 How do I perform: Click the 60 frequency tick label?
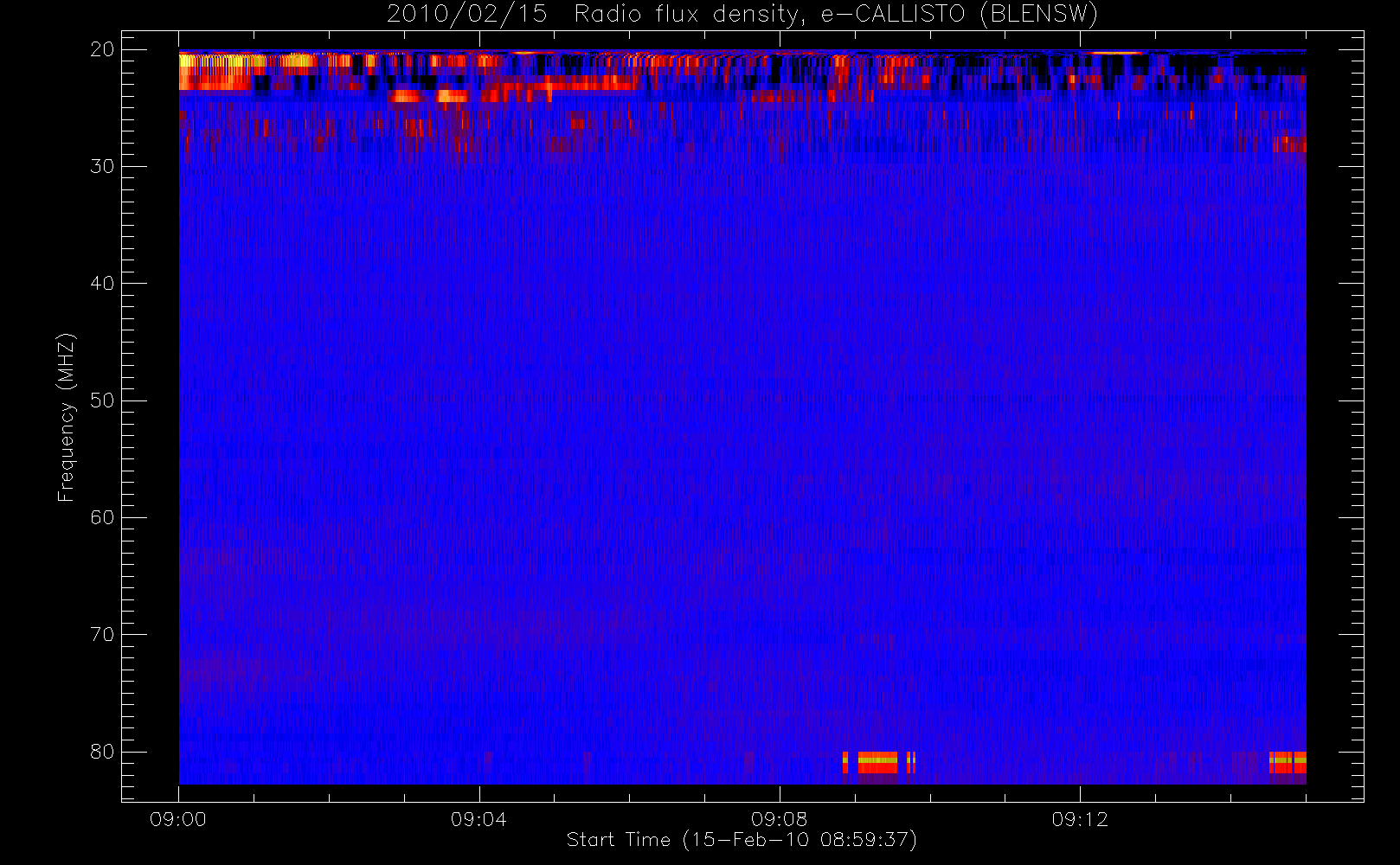pos(102,517)
